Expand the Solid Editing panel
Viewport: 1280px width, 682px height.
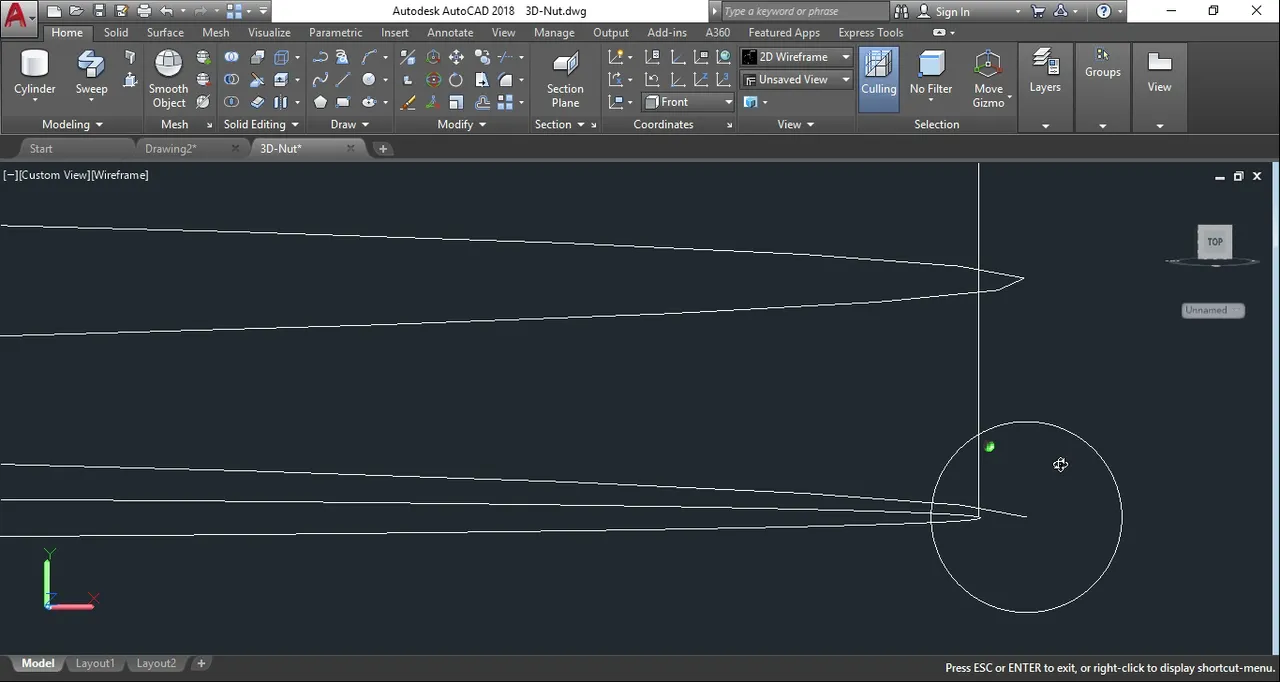pos(261,124)
